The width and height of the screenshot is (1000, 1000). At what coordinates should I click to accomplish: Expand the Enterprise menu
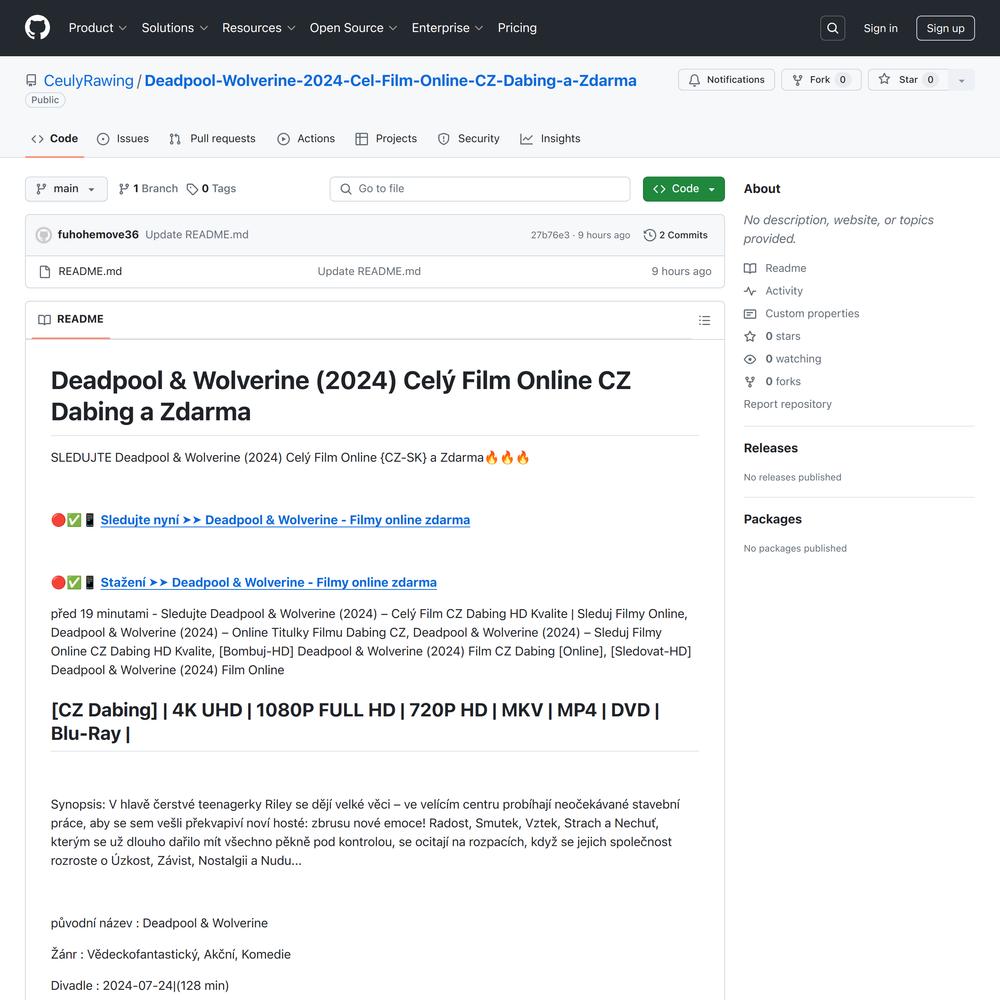tap(447, 28)
